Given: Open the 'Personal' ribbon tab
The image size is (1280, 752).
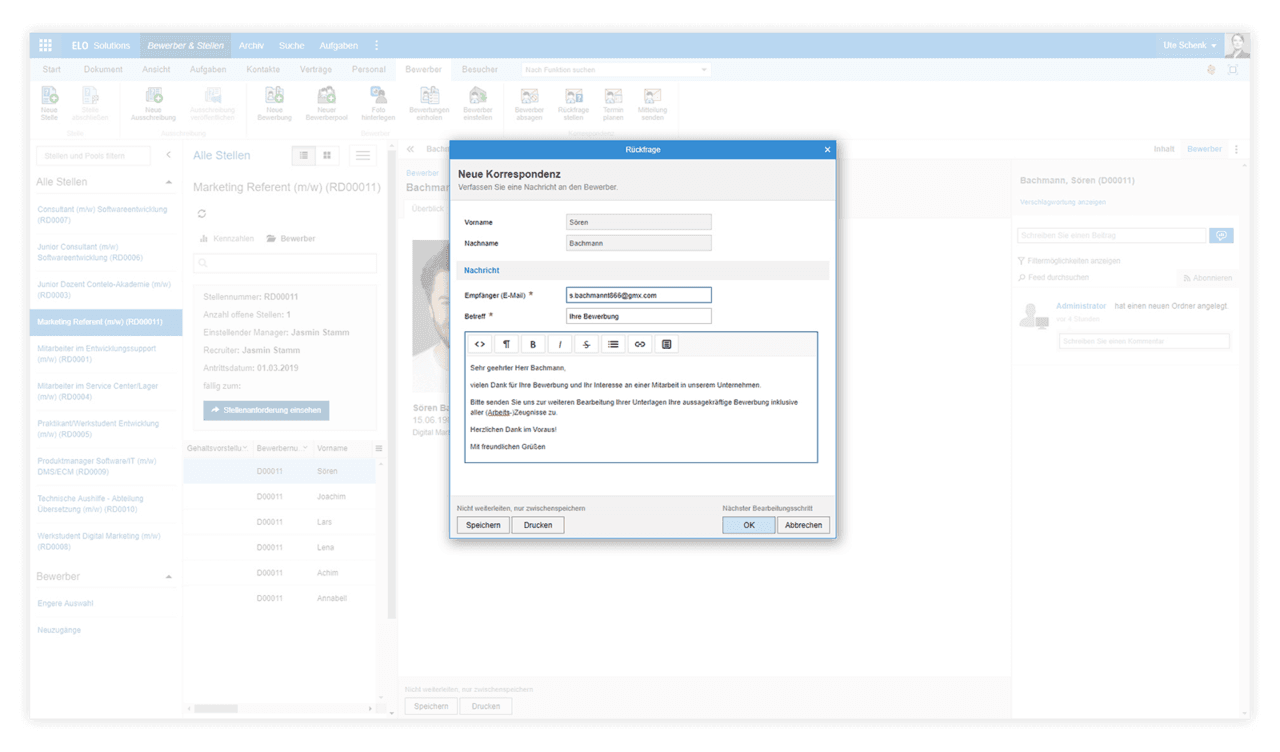Looking at the screenshot, I should click(x=368, y=69).
